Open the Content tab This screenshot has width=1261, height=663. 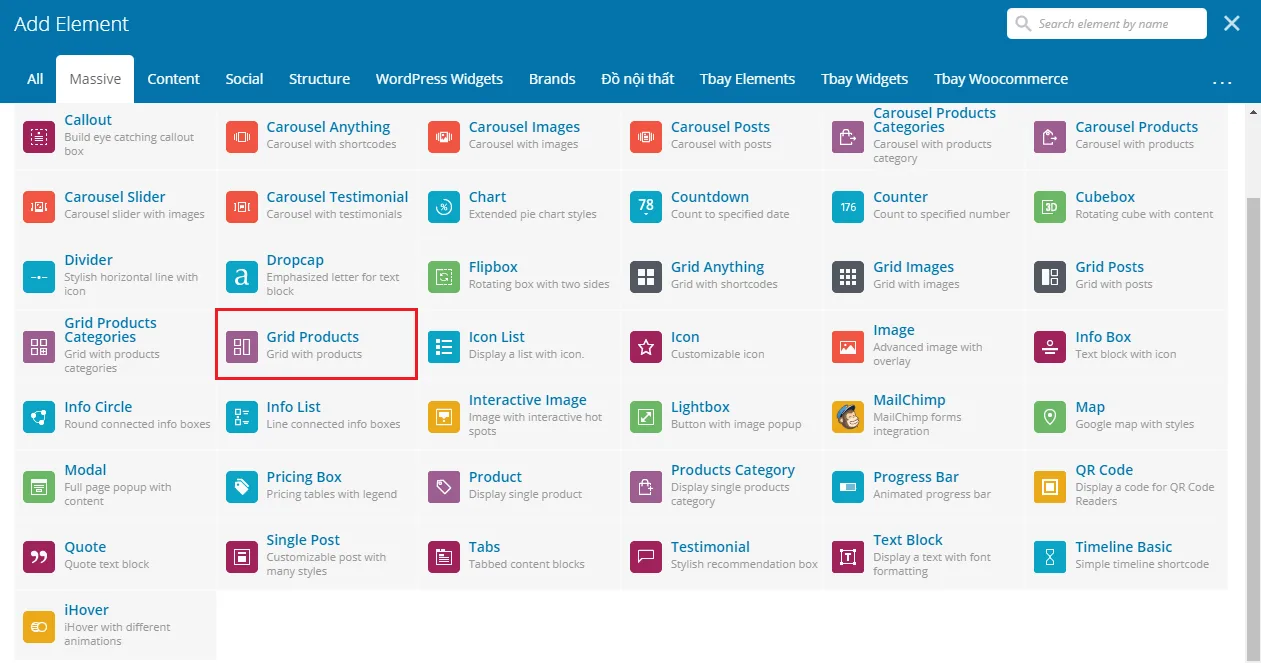point(174,79)
